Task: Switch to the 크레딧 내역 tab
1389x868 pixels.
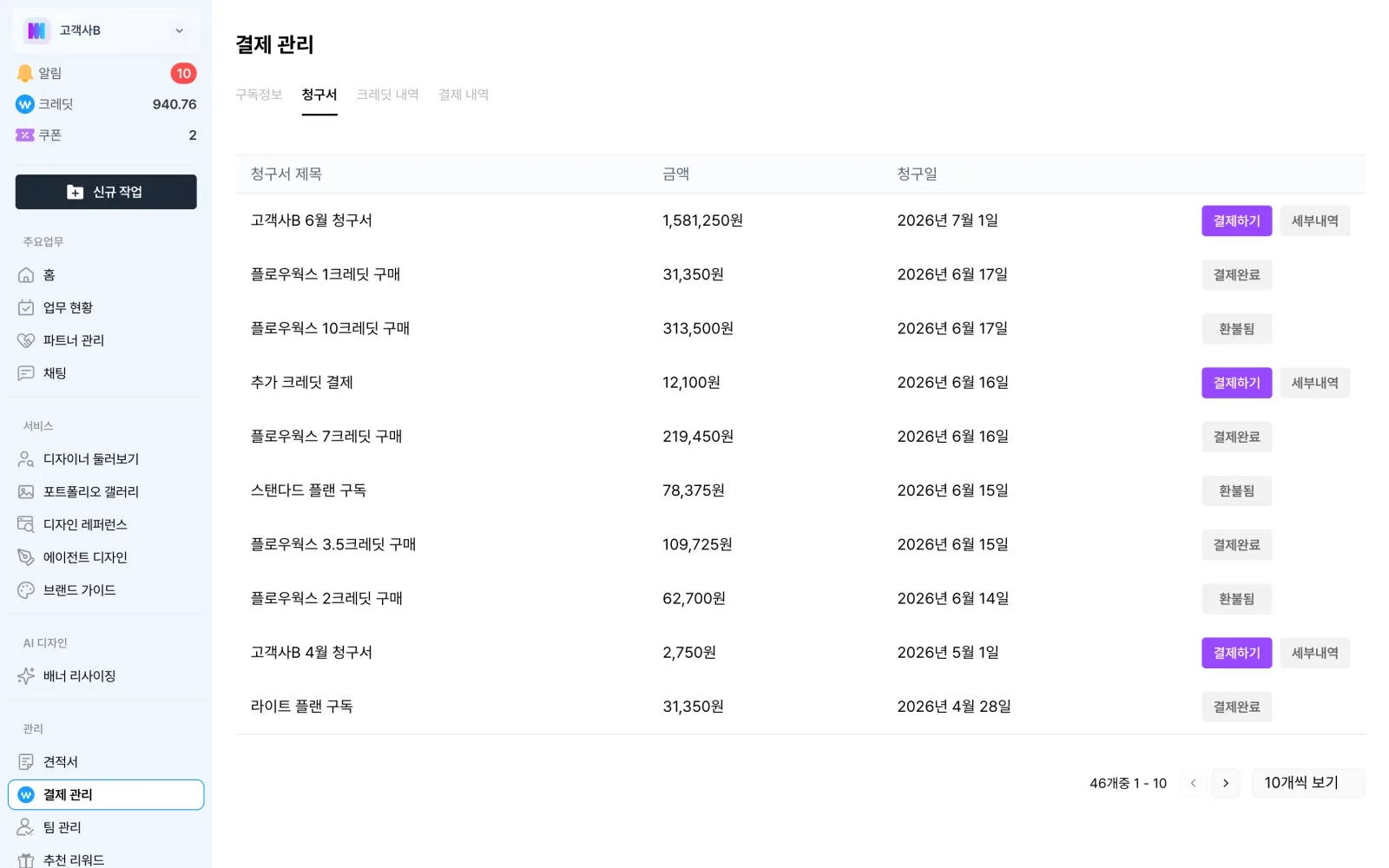Action: point(387,95)
